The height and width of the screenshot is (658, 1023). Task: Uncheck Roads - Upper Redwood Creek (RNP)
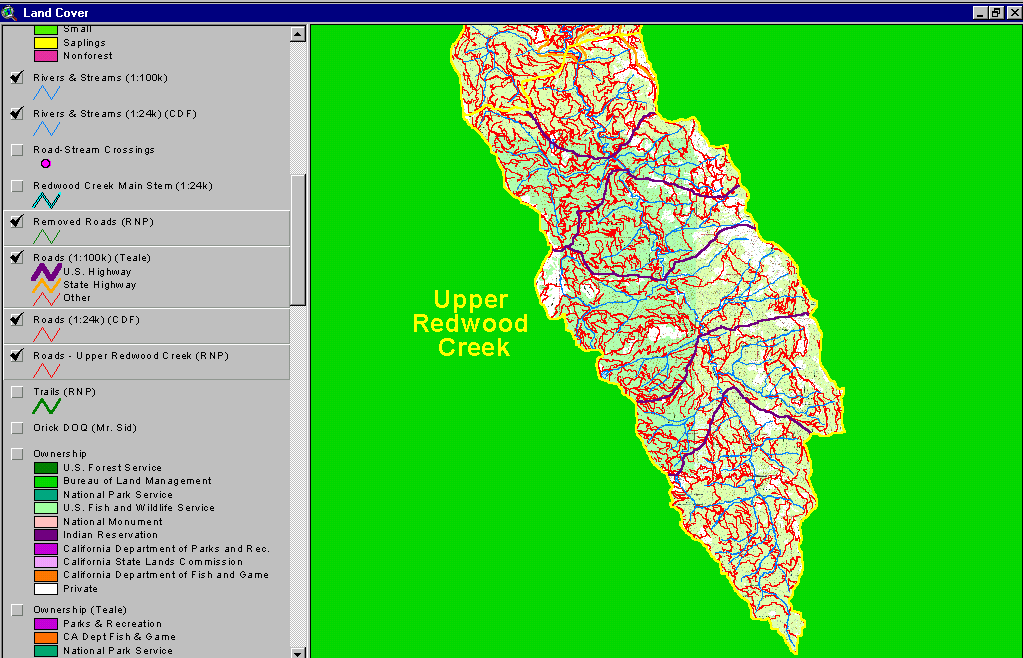(x=17, y=355)
